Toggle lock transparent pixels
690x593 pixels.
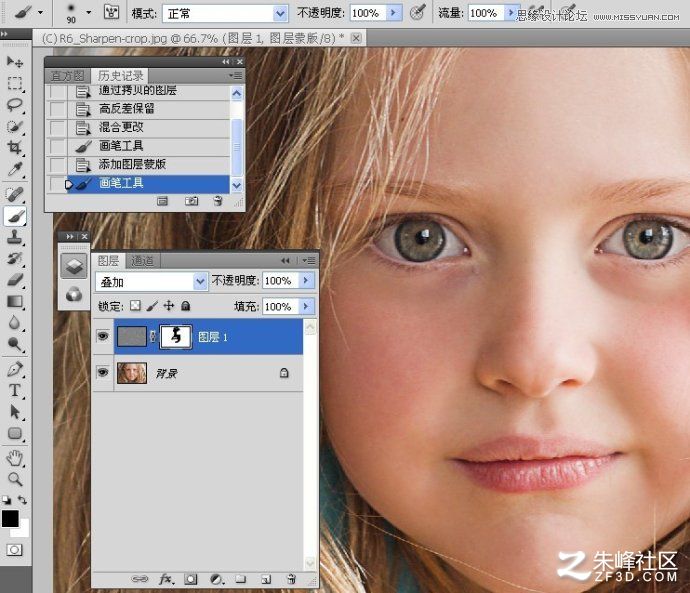136,305
